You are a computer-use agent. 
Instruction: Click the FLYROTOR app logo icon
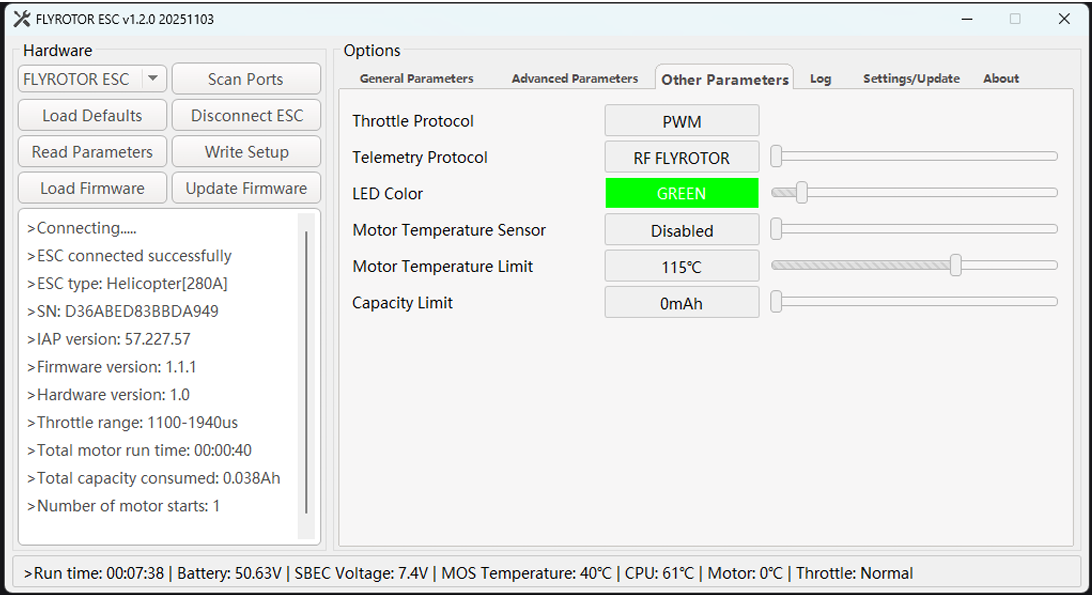(22, 19)
